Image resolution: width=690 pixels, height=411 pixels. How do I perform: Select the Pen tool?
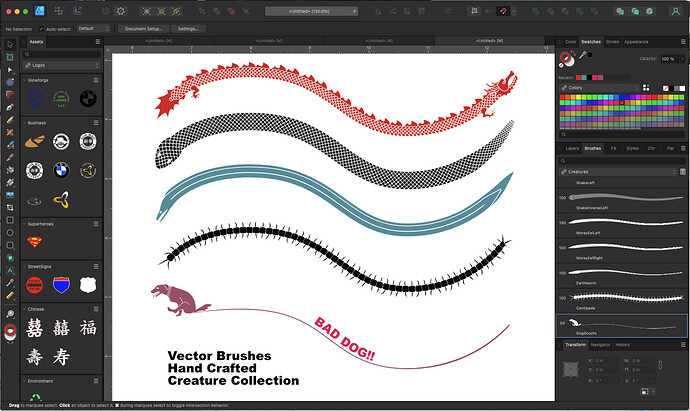pyautogui.click(x=9, y=105)
